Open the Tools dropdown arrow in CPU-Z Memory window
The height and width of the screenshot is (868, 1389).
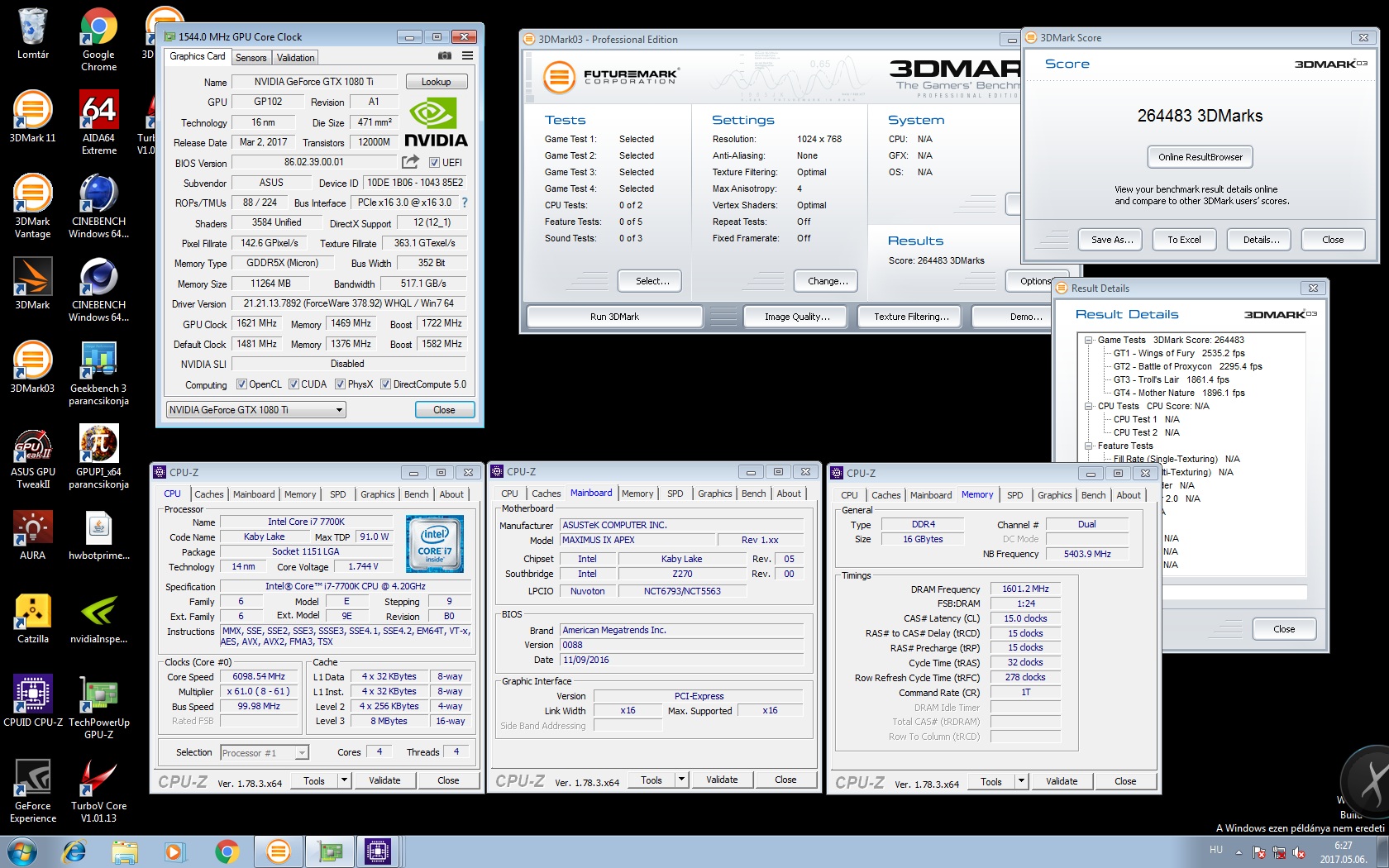click(1022, 781)
